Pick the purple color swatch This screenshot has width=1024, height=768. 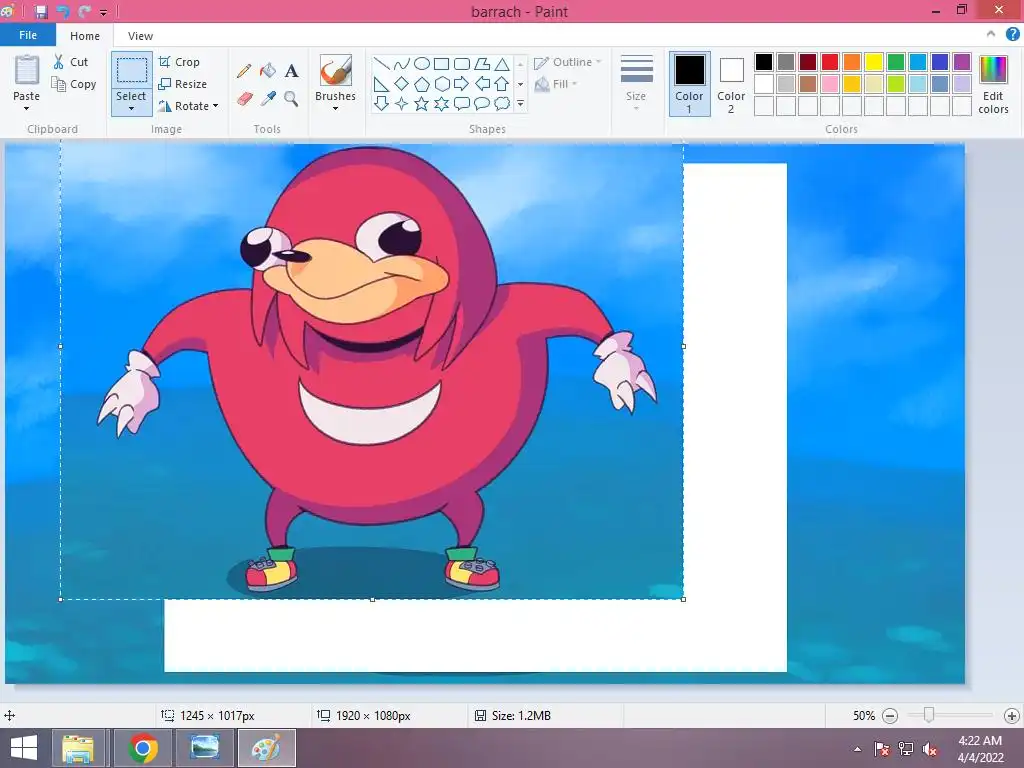click(962, 62)
